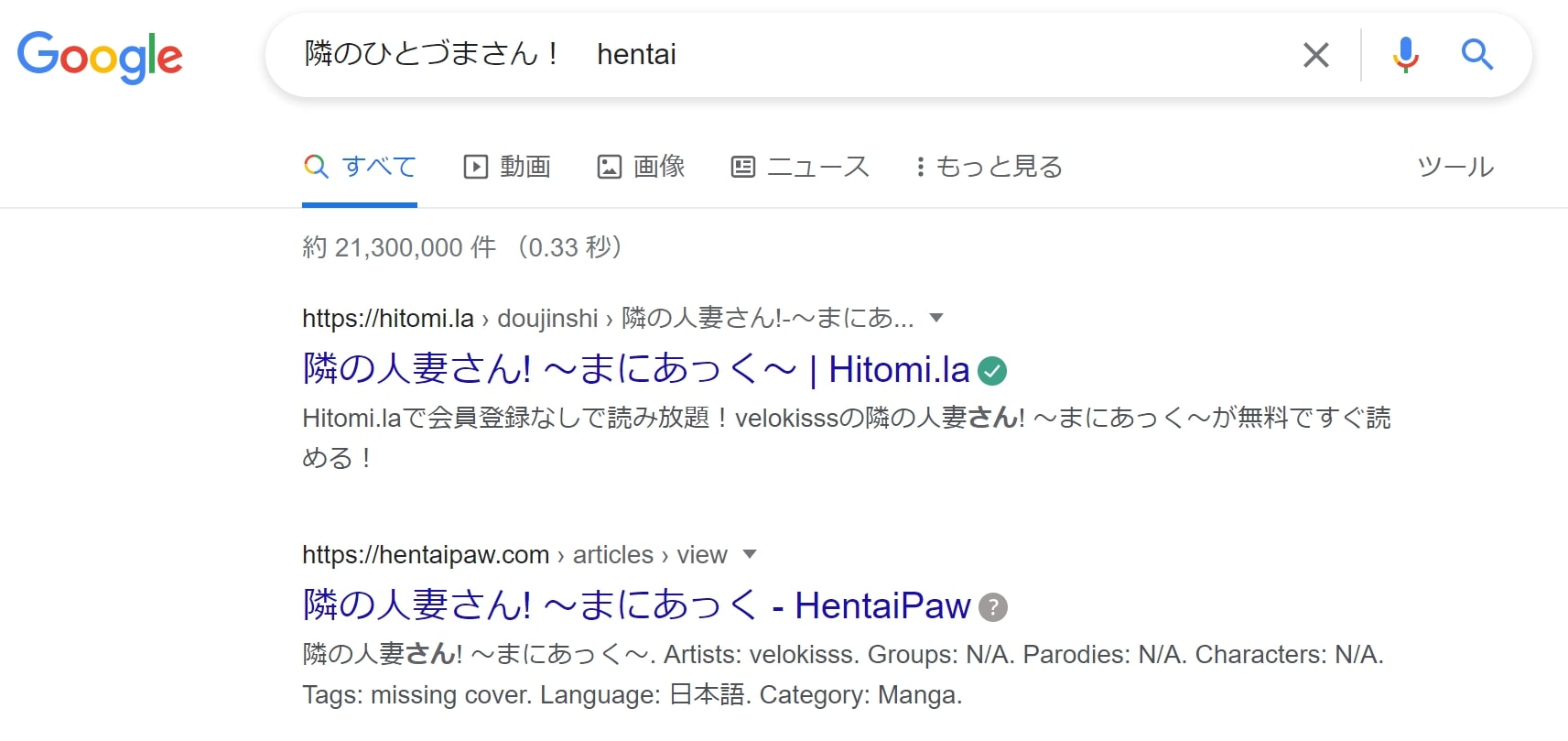Screen dimensions: 1568x741
Task: Switch to the 画像 tab
Action: point(641,167)
